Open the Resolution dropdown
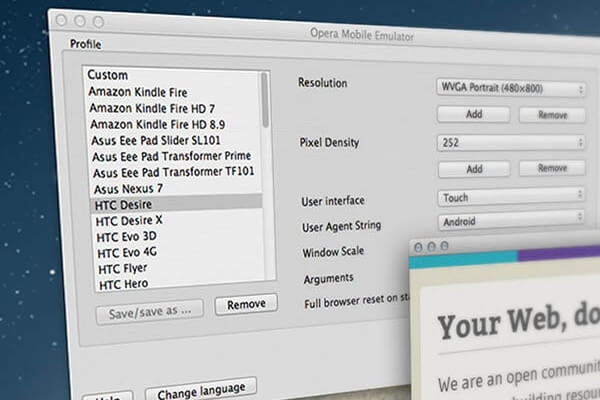Viewport: 600px width, 400px height. pos(511,90)
